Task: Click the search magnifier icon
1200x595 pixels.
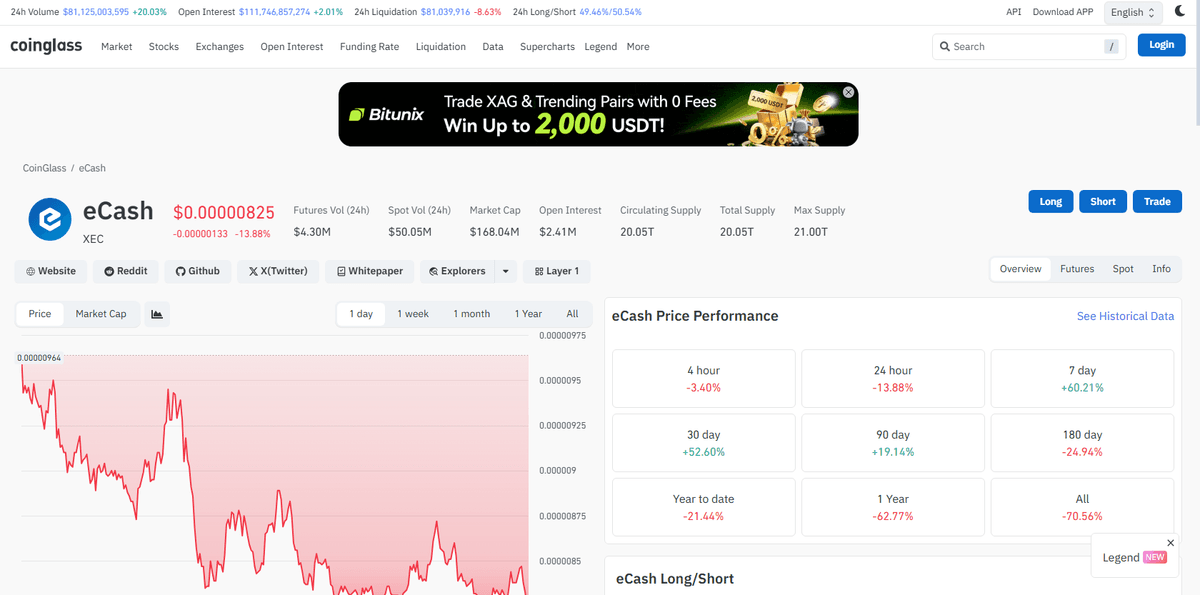Action: coord(945,46)
